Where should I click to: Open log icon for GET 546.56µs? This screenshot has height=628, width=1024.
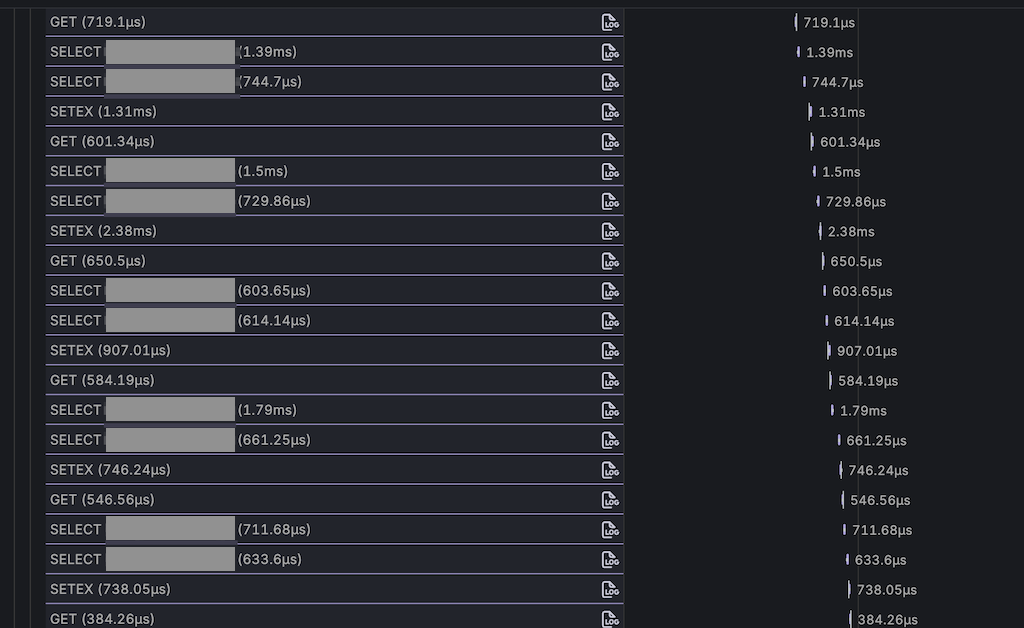610,500
